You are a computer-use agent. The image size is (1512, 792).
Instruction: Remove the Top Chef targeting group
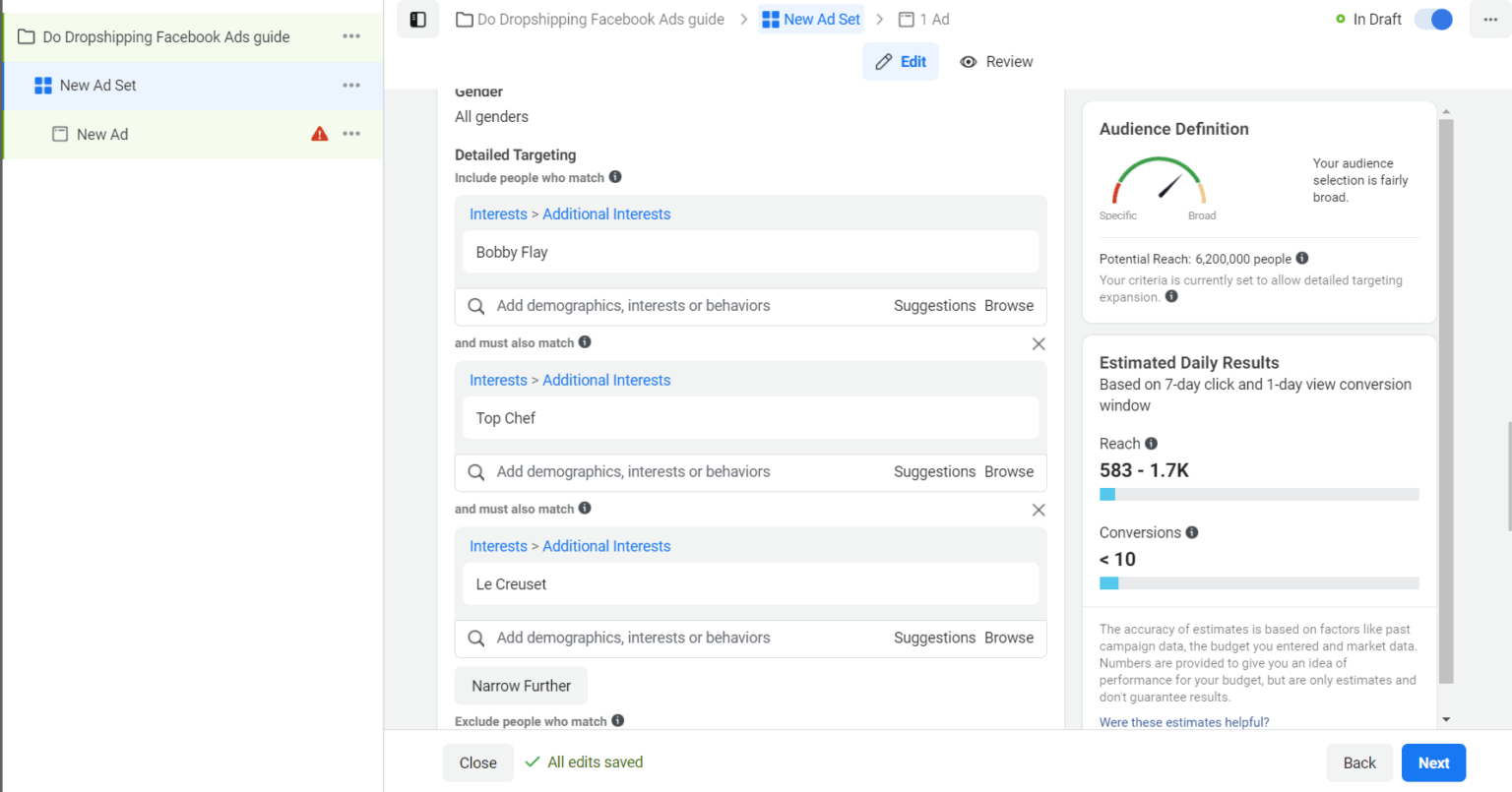(x=1039, y=343)
